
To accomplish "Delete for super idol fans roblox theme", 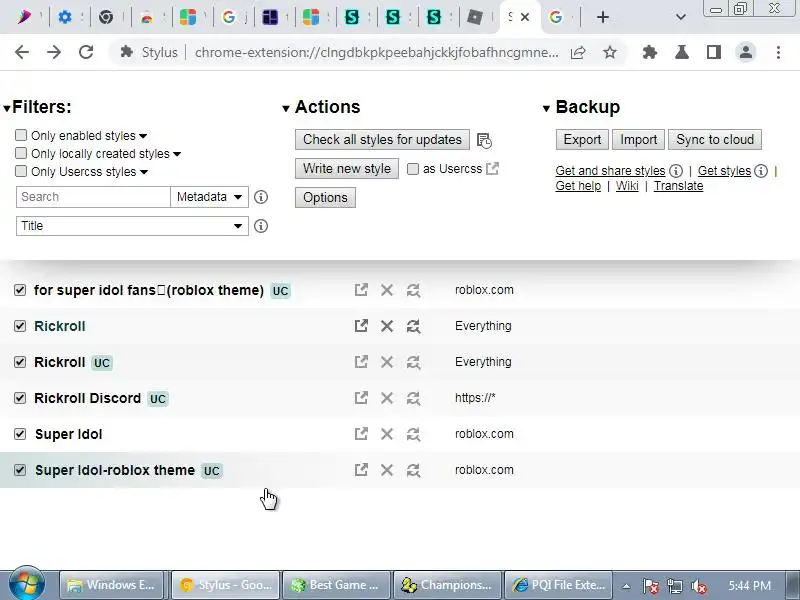I will pos(387,290).
